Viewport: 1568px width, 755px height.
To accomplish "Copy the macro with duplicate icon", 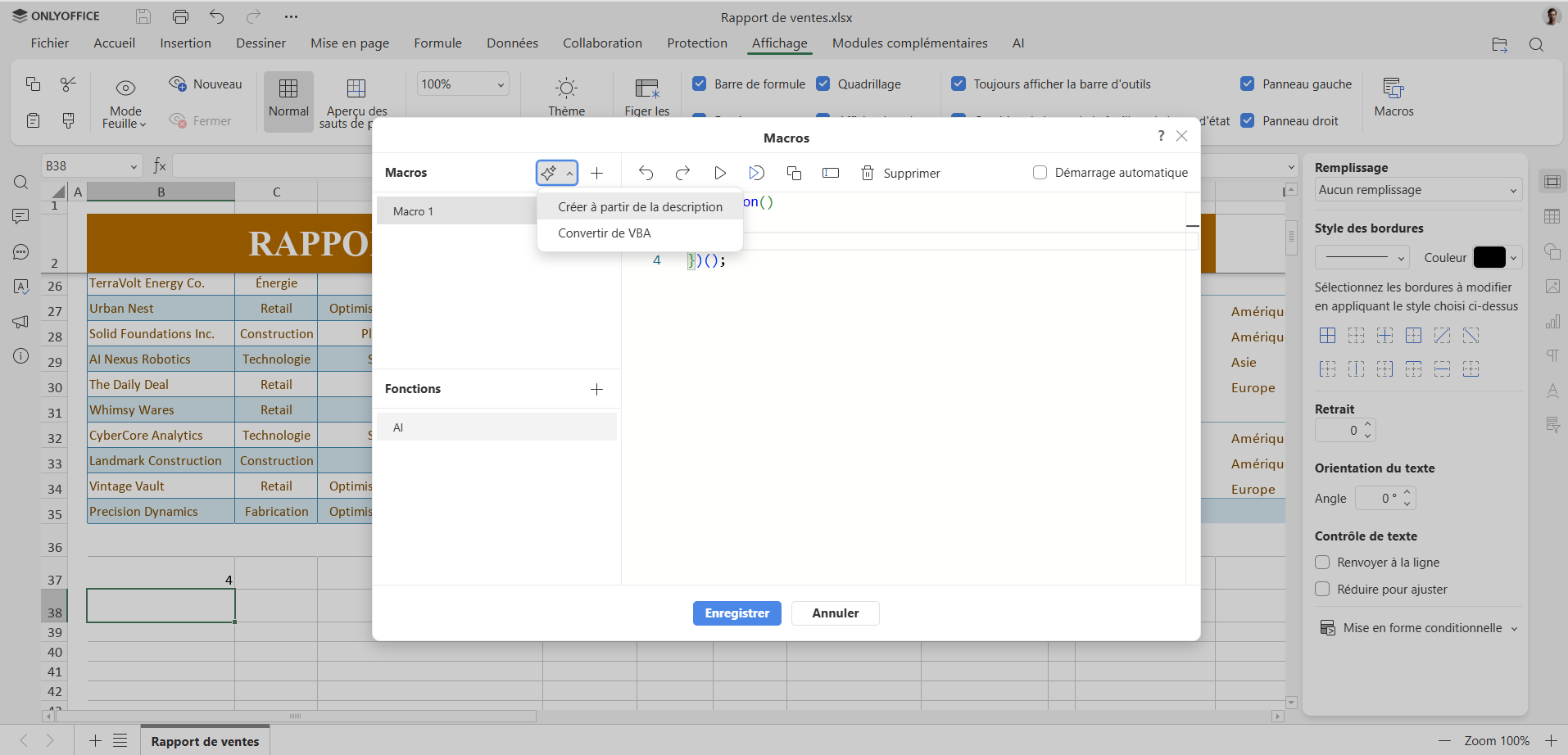I will pyautogui.click(x=794, y=173).
